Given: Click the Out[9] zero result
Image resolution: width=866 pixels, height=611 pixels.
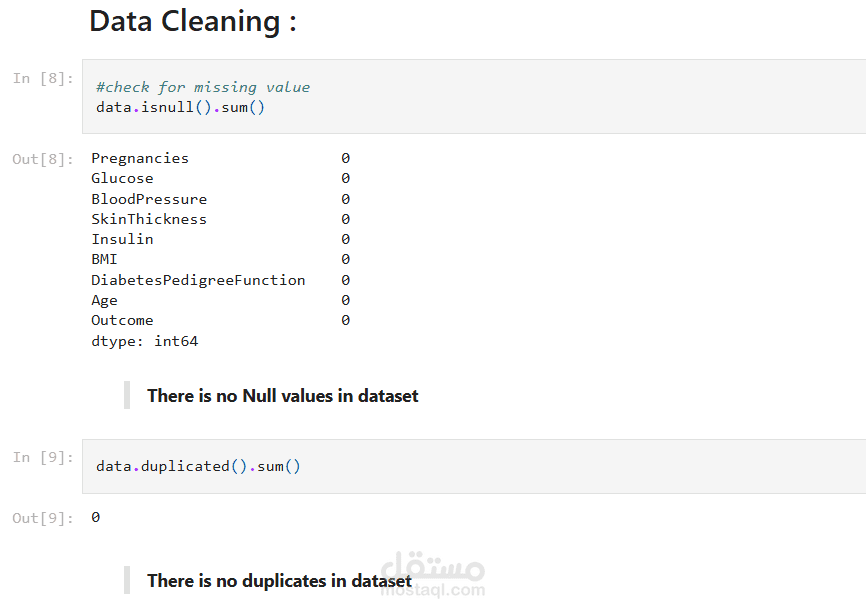Looking at the screenshot, I should pyautogui.click(x=95, y=517).
